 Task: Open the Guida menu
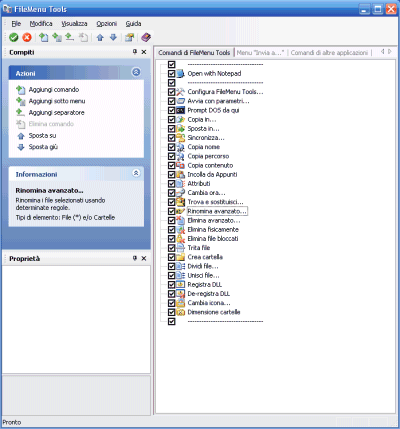pos(133,24)
